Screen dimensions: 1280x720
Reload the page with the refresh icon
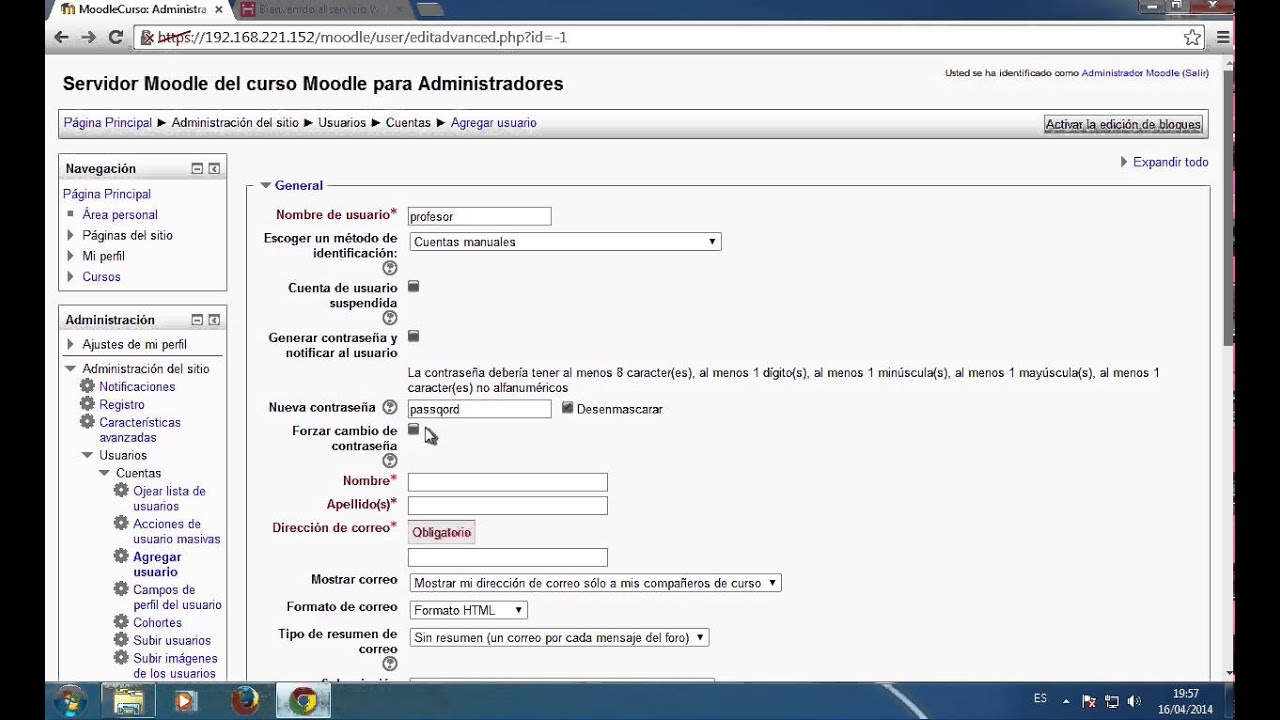point(116,37)
